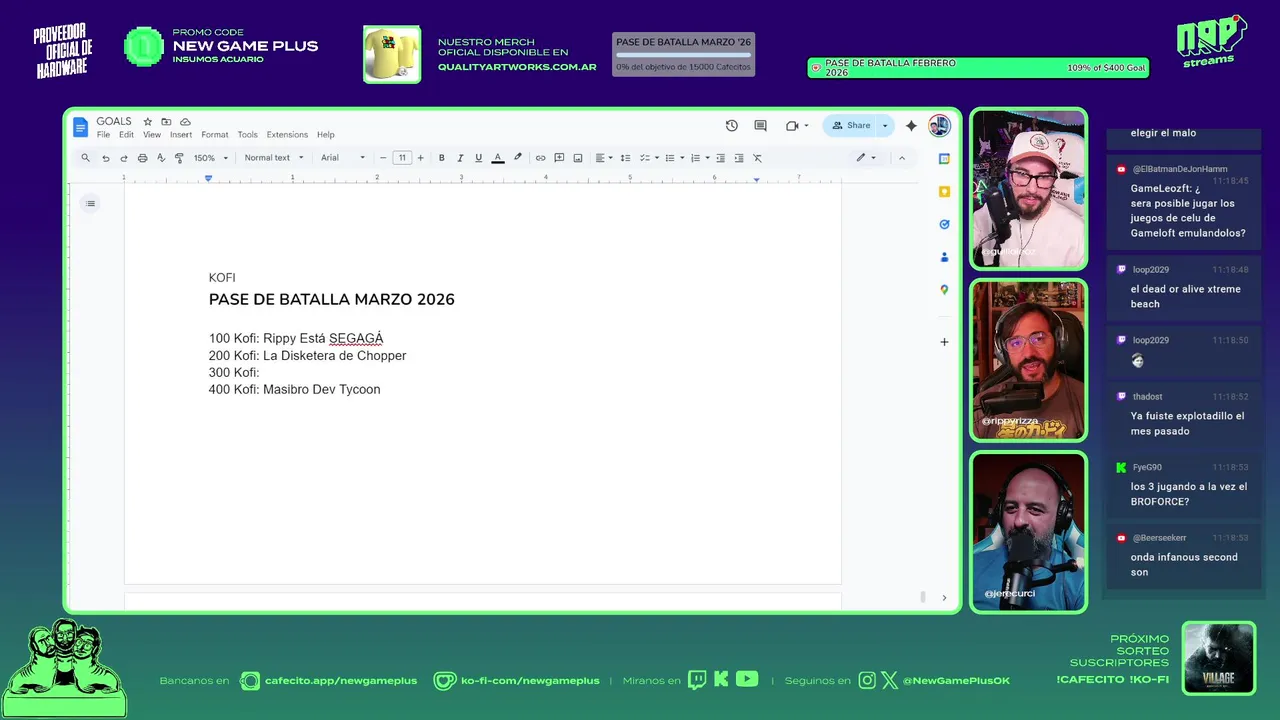Toggle italic formatting
The width and height of the screenshot is (1280, 720).
pos(460,158)
